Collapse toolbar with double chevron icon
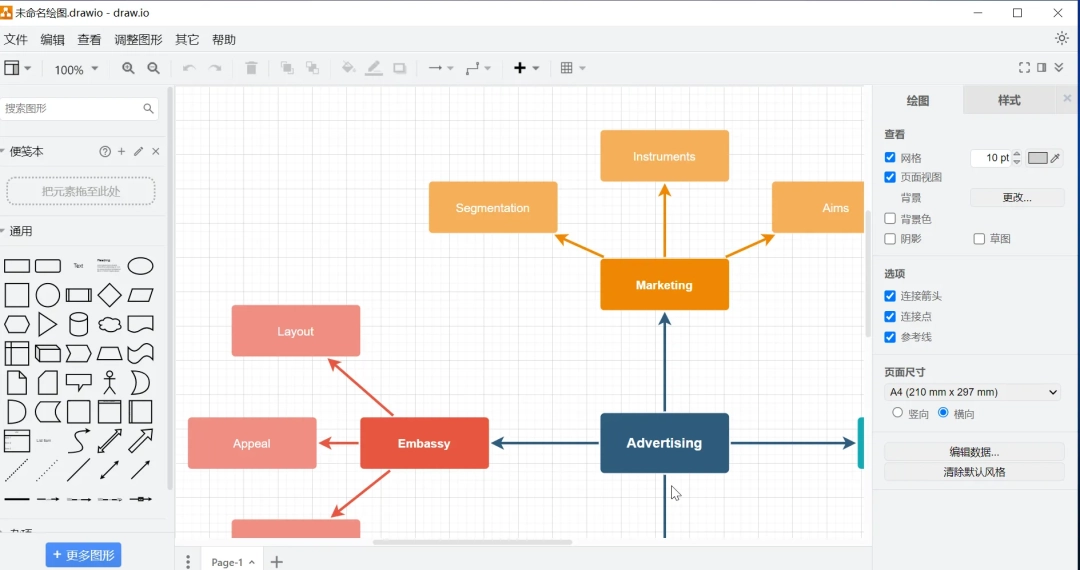 pos(1059,67)
